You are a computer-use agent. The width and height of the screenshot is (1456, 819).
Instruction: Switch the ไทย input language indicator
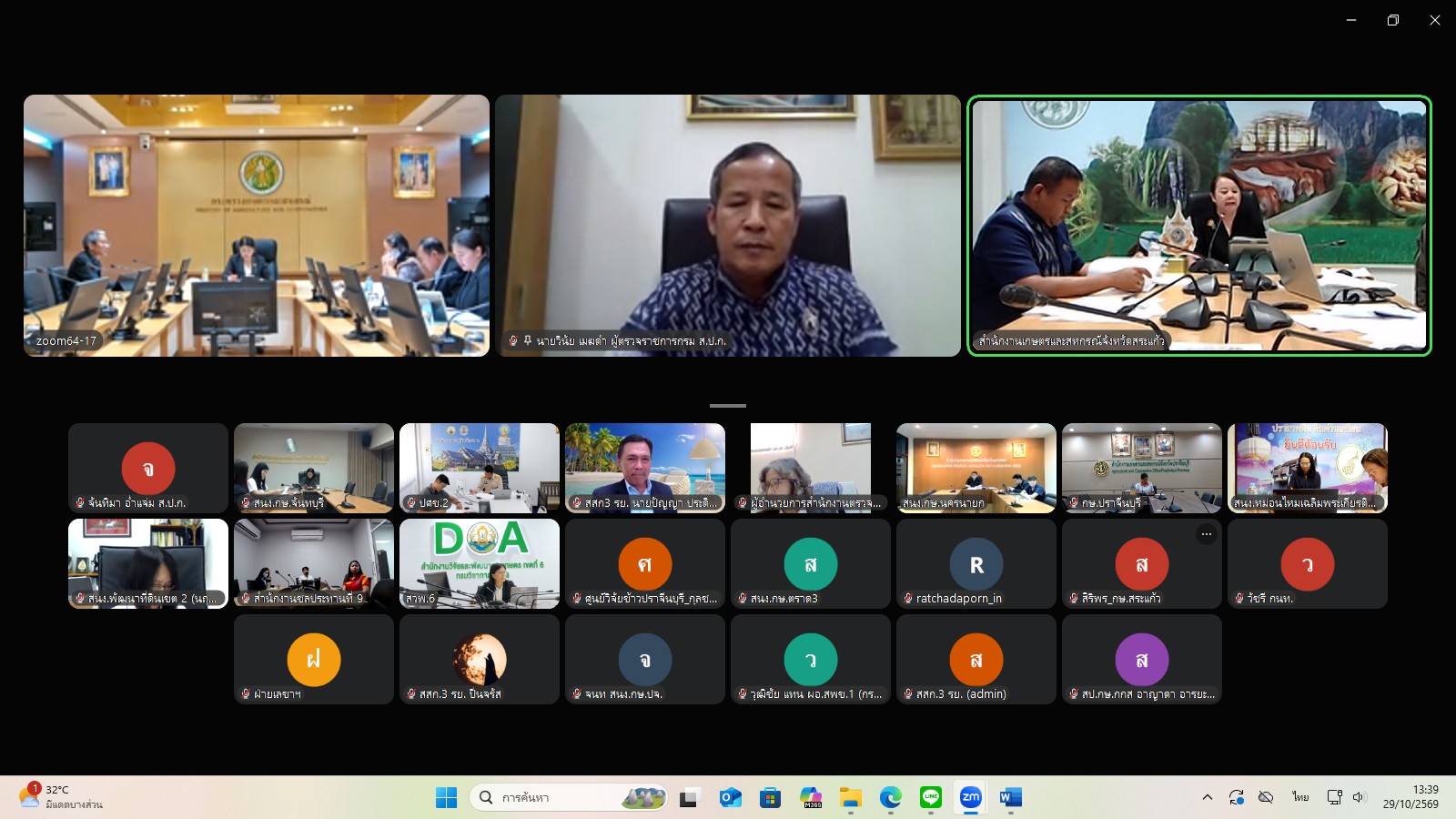click(x=1300, y=797)
